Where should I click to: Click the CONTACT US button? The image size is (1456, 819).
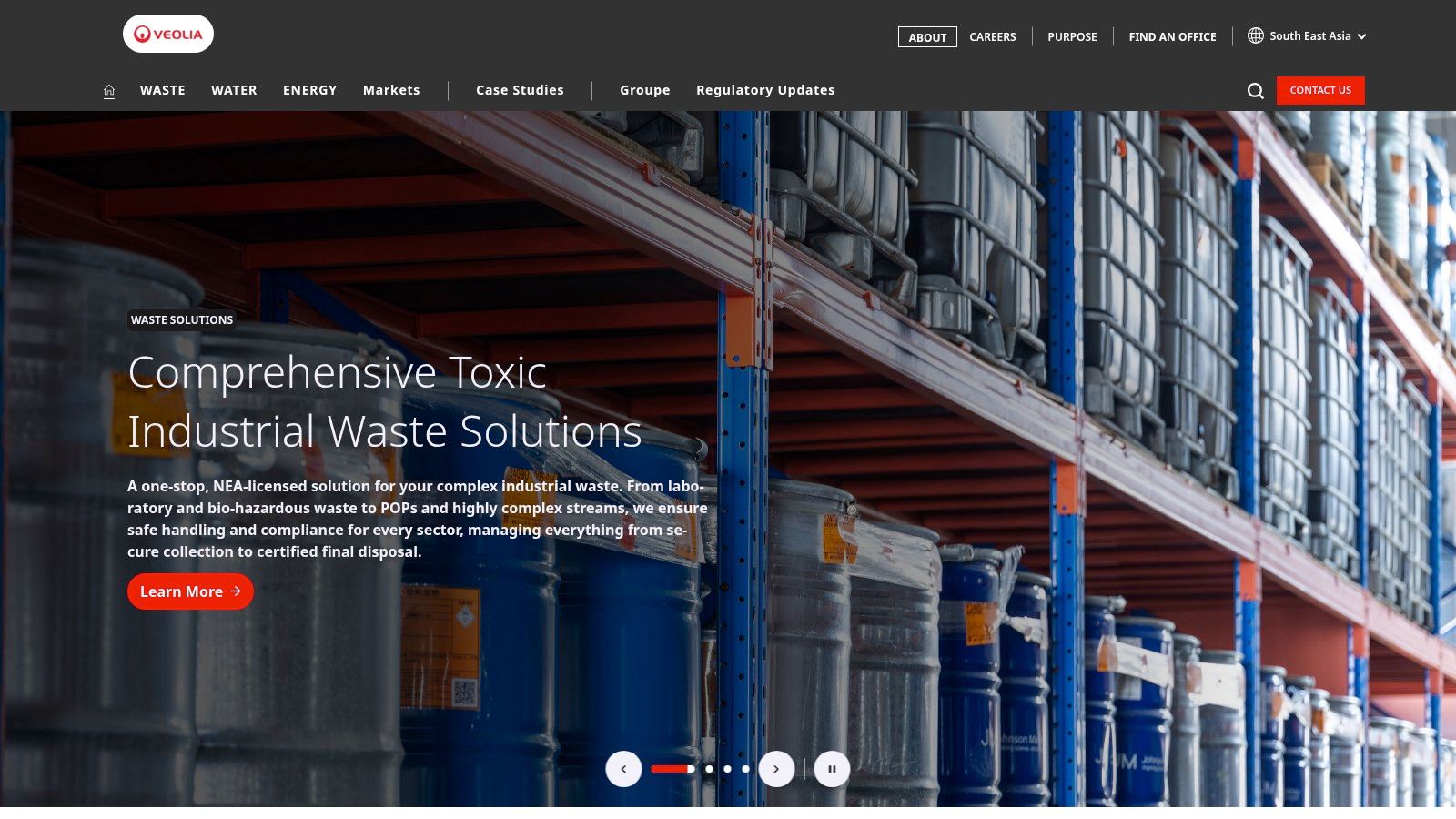pos(1320,90)
